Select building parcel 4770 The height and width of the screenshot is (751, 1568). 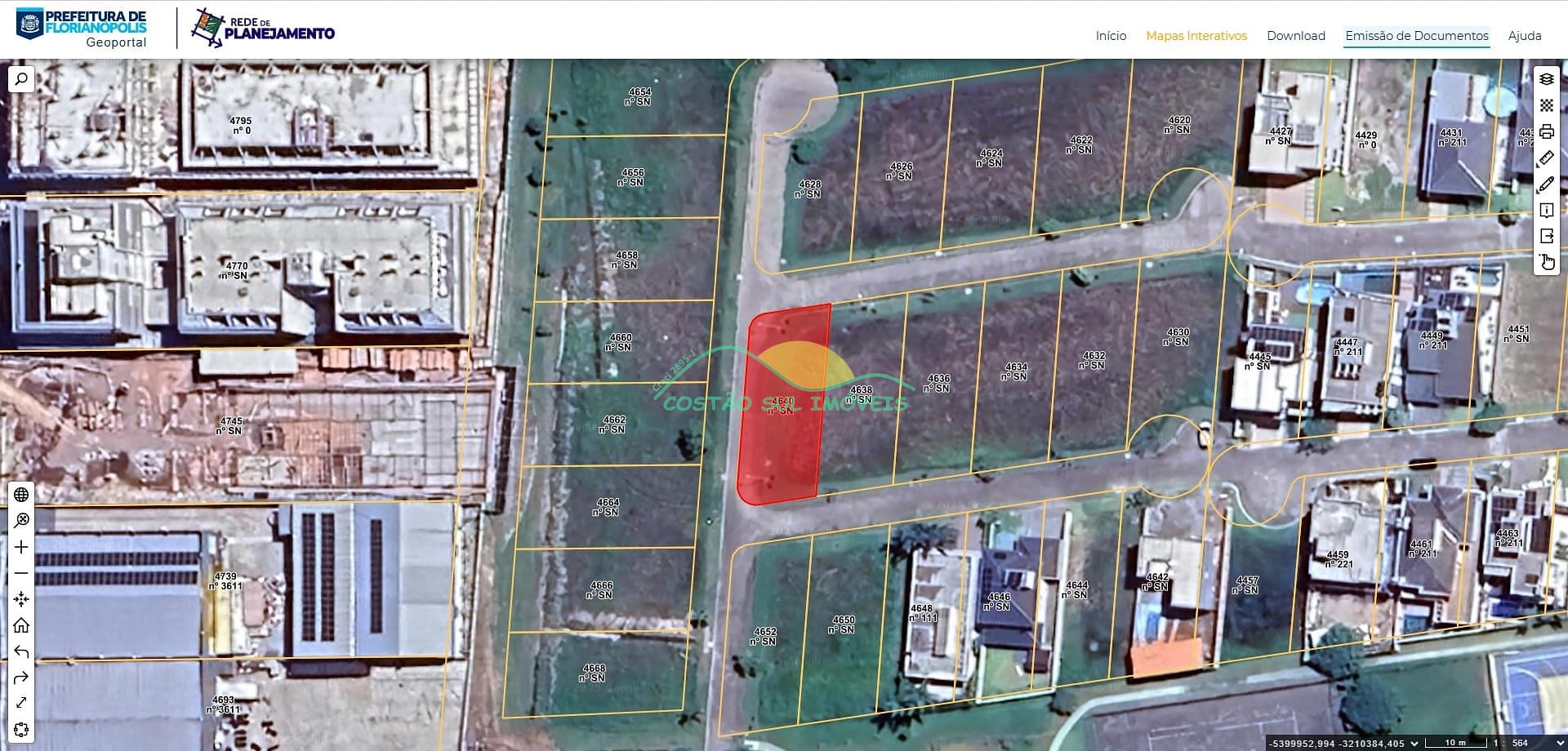(x=236, y=270)
